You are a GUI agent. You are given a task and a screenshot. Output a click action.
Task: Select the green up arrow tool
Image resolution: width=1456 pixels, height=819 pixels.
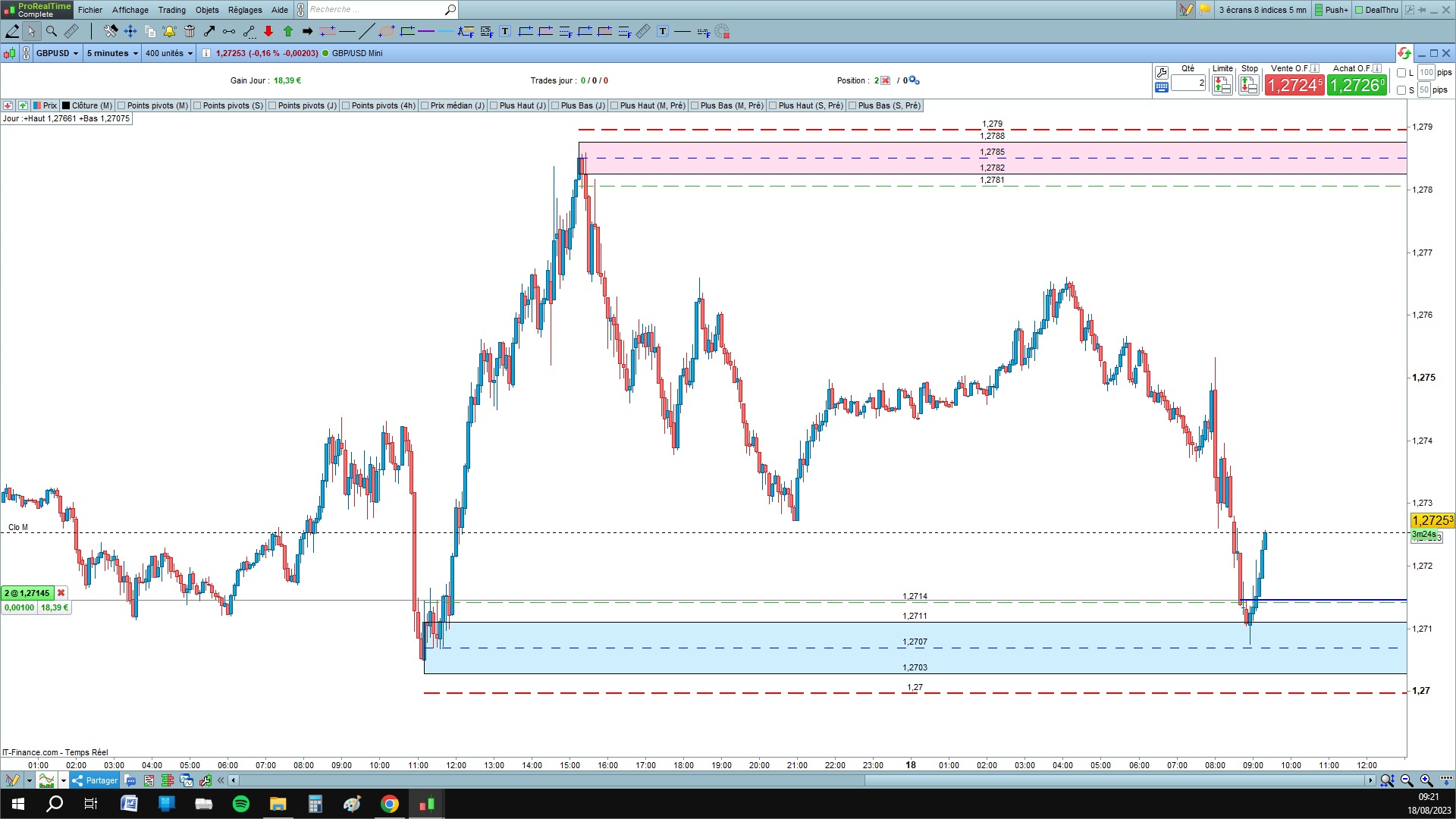(288, 31)
